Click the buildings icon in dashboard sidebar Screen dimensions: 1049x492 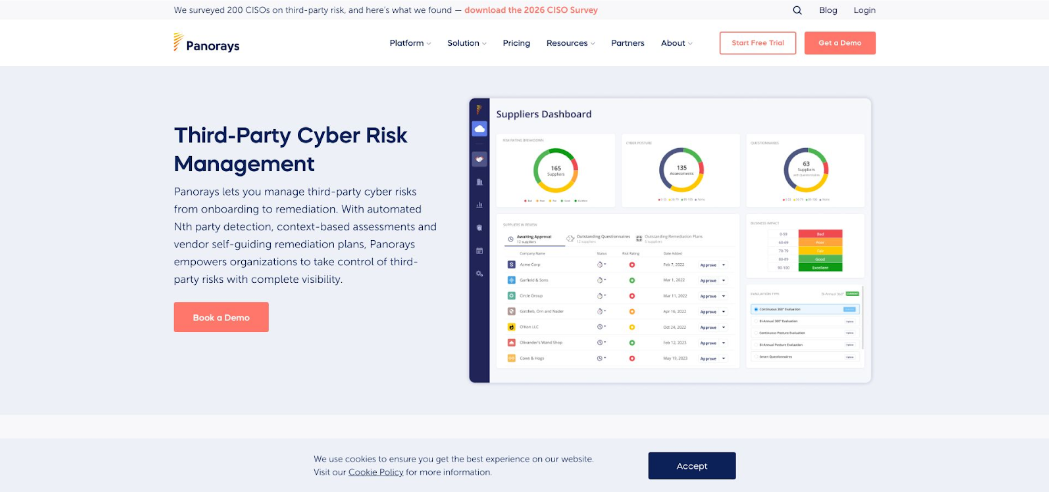click(x=479, y=182)
